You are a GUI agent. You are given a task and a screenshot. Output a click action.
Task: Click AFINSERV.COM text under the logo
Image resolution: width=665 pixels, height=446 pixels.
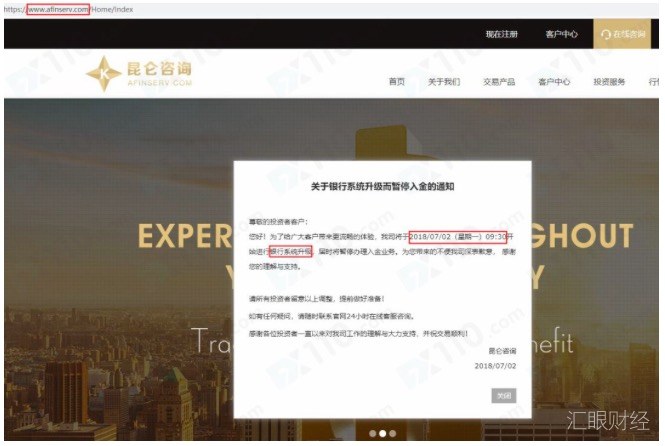160,83
